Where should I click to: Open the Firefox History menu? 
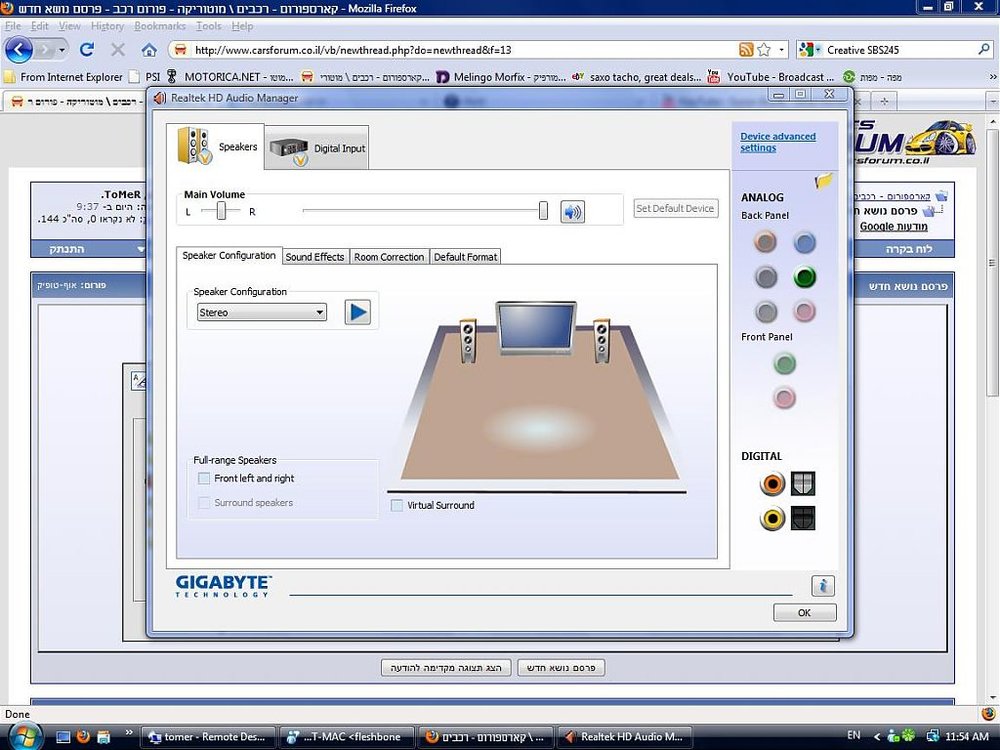click(107, 26)
